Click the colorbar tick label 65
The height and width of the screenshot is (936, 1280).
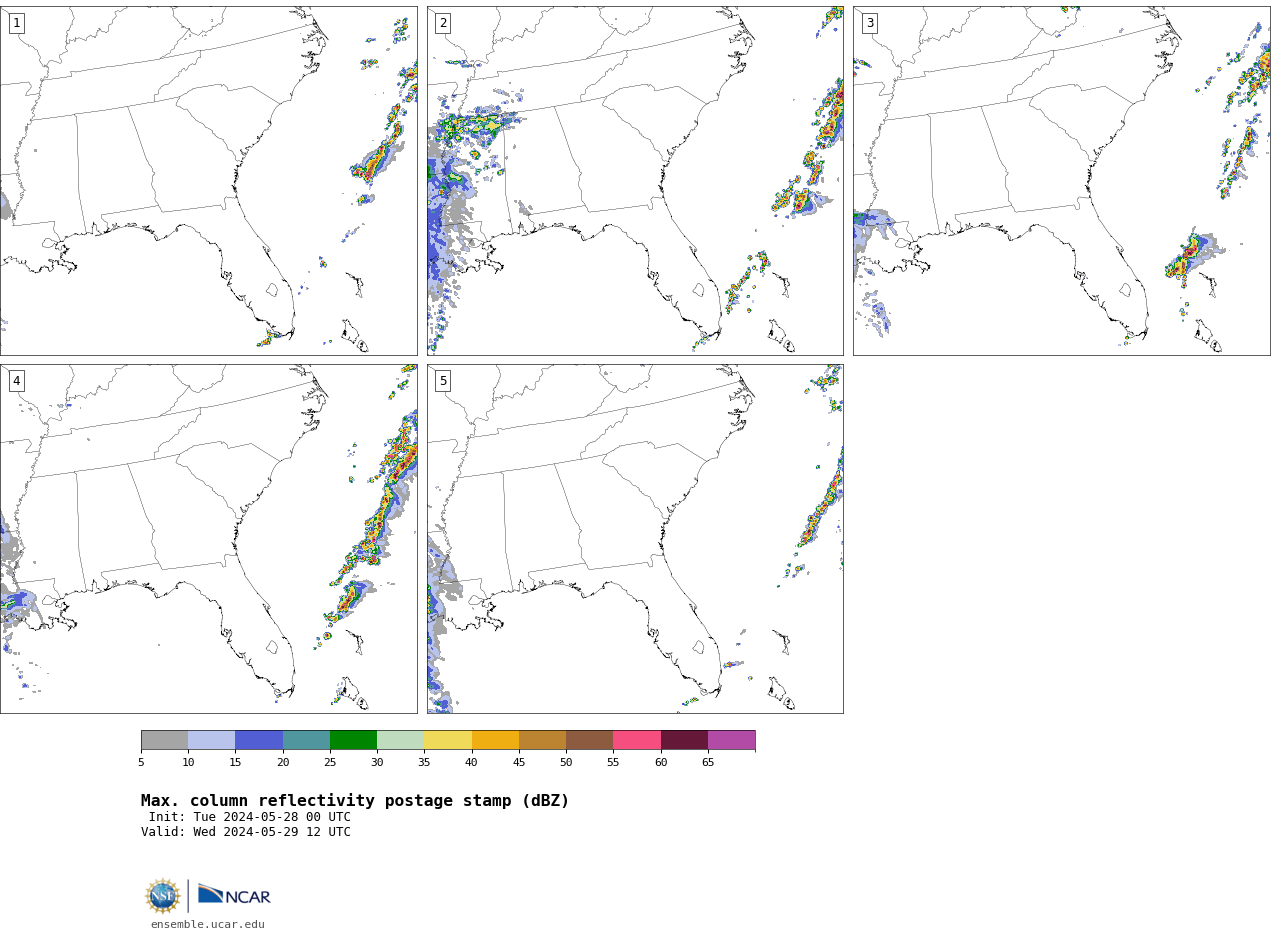pos(708,762)
